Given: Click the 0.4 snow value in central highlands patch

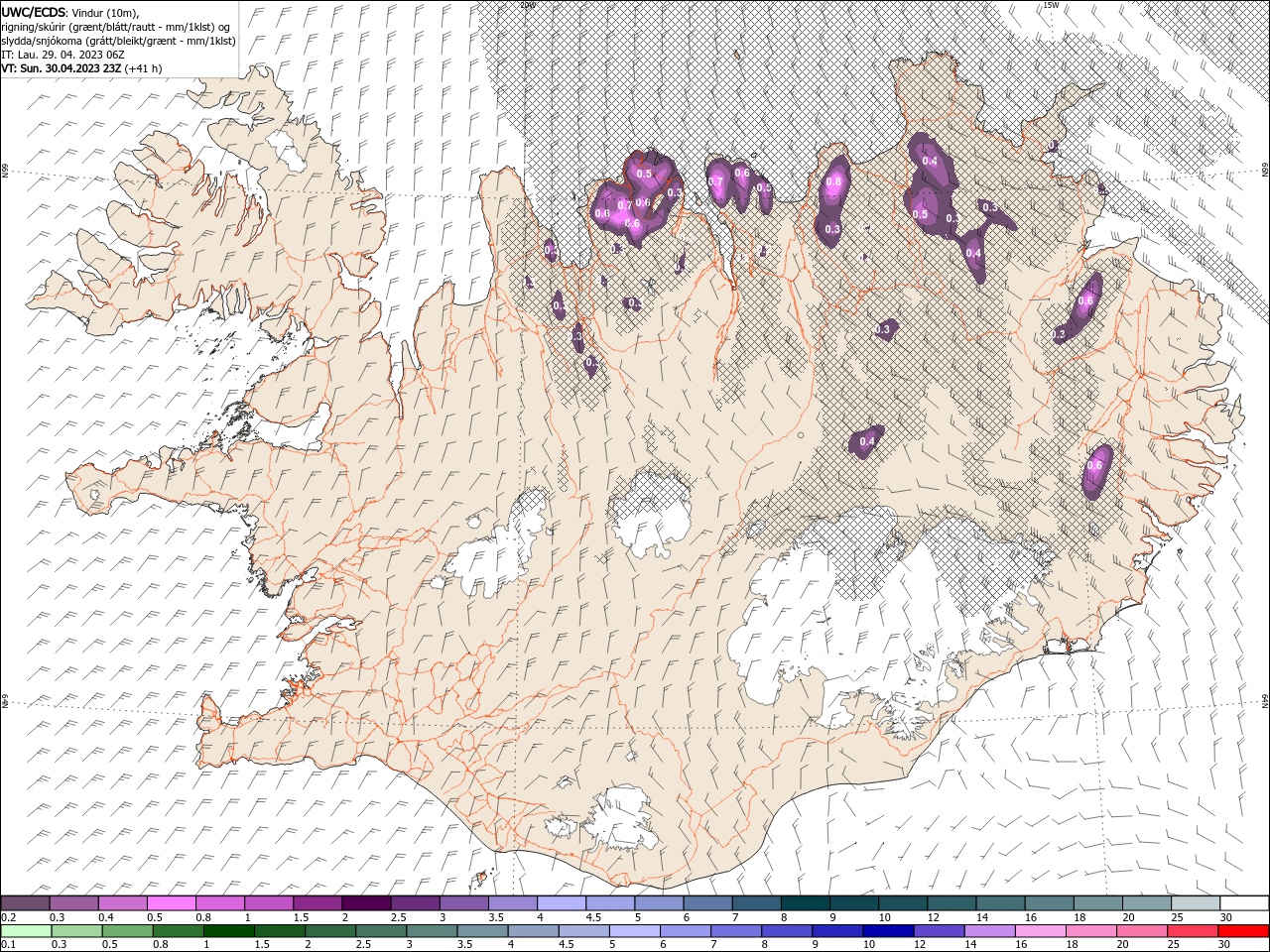Looking at the screenshot, I should pyautogui.click(x=867, y=441).
